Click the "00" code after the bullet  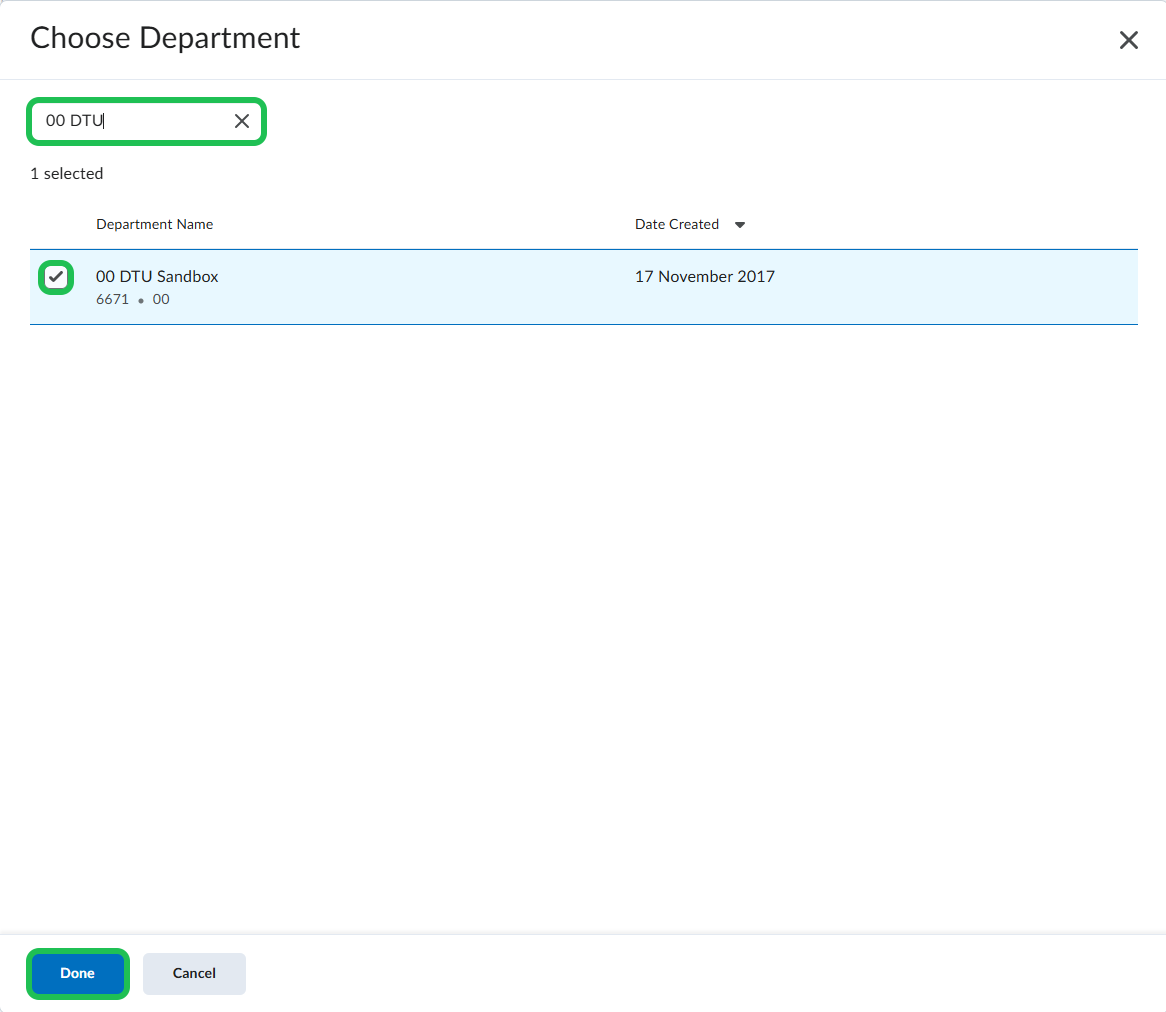pos(161,299)
